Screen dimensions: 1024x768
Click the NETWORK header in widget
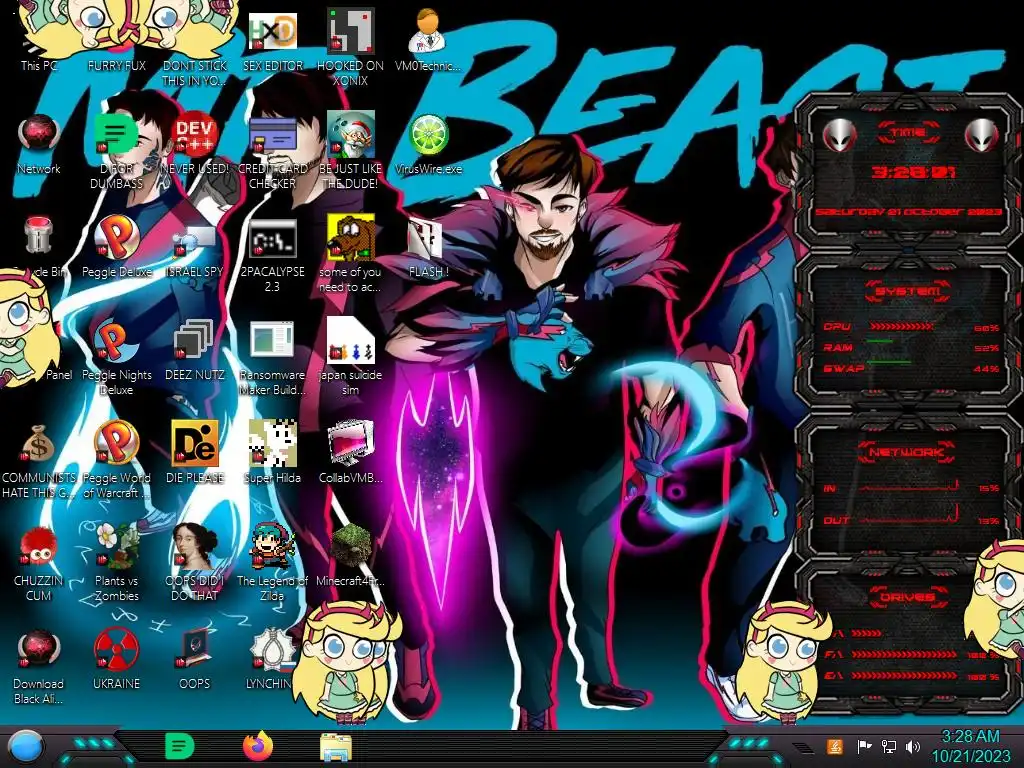coord(907,452)
